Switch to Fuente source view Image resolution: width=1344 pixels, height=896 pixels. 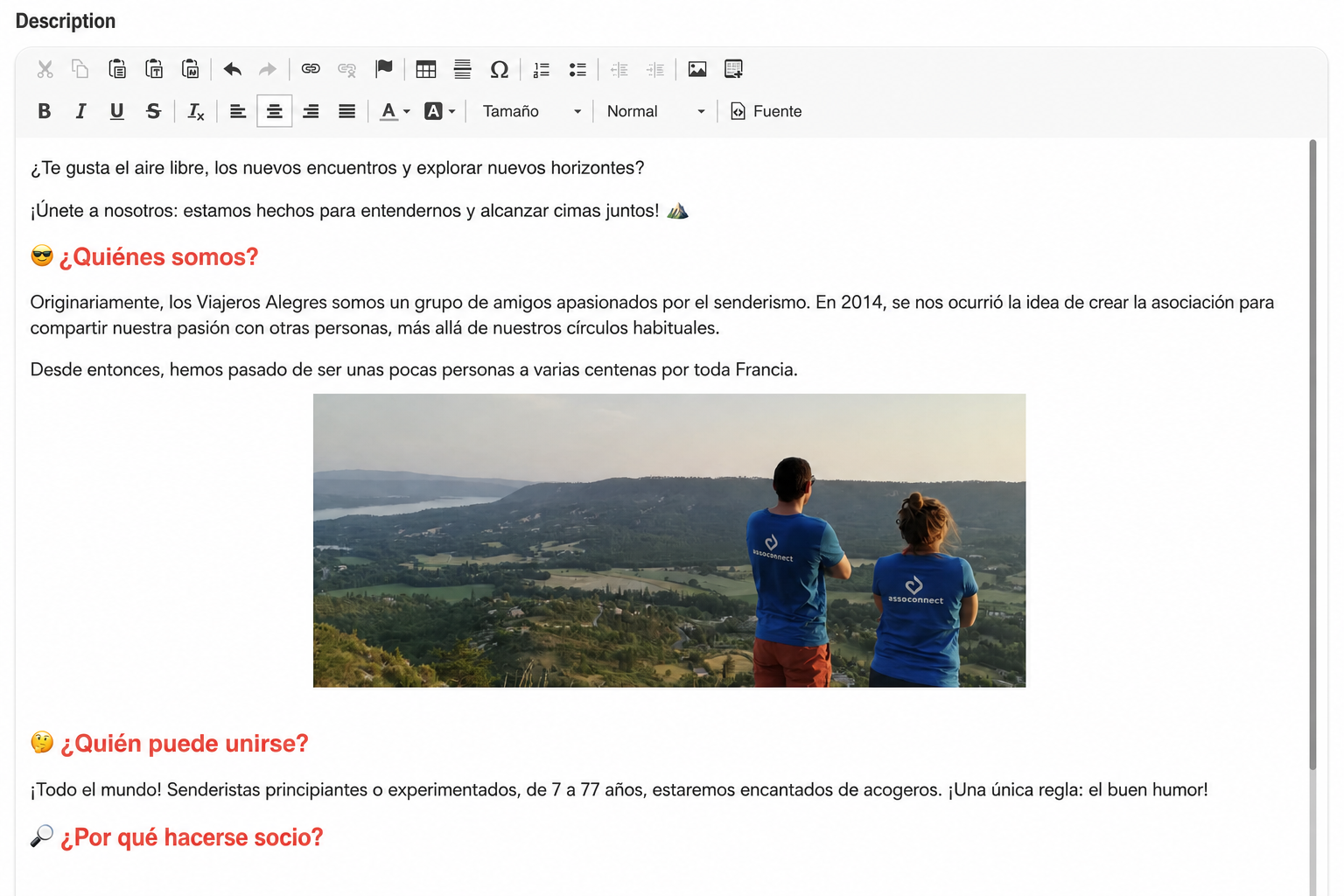[766, 111]
